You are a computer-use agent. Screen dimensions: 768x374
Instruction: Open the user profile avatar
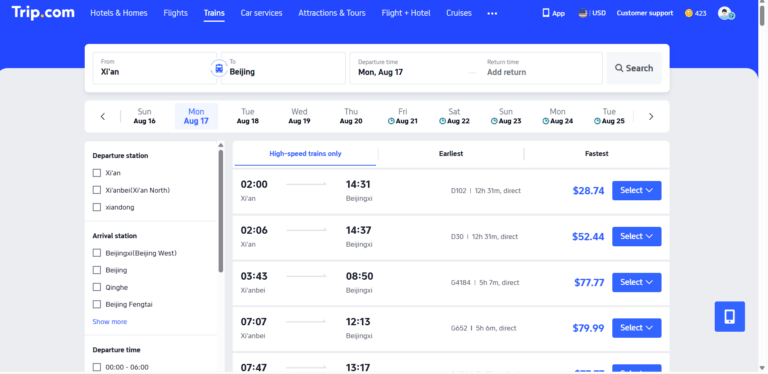[725, 13]
